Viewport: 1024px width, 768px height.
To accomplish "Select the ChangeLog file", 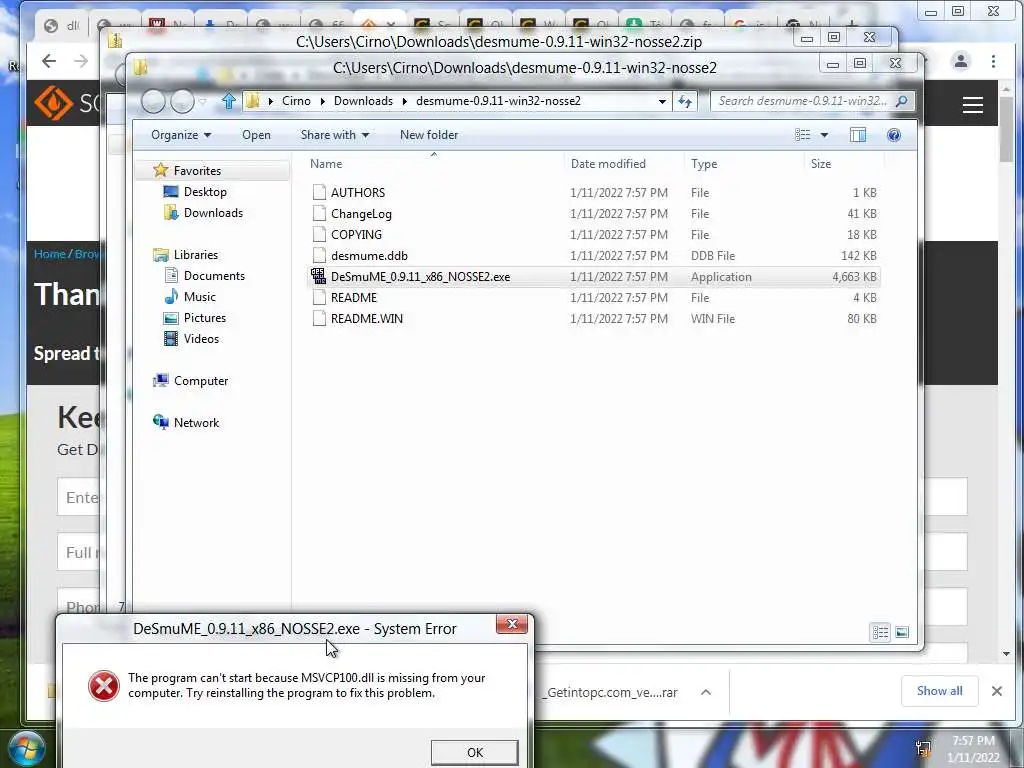I will [x=594, y=214].
